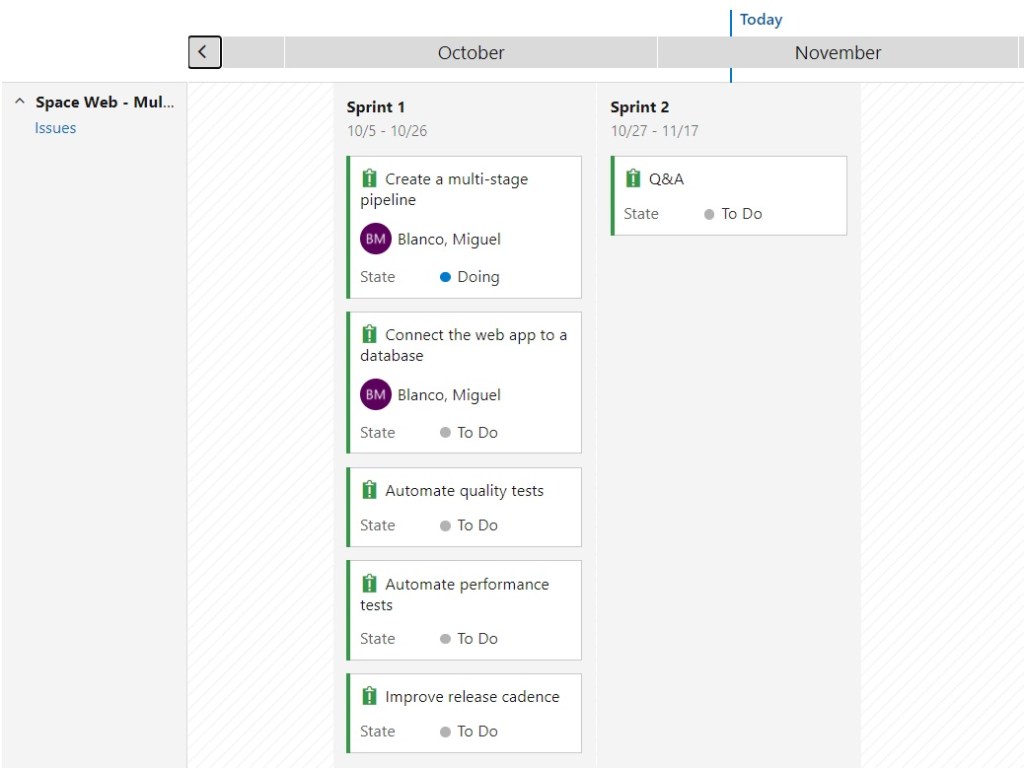This screenshot has width=1024, height=768.
Task: Collapse the Space Web team row
Action: 20,102
